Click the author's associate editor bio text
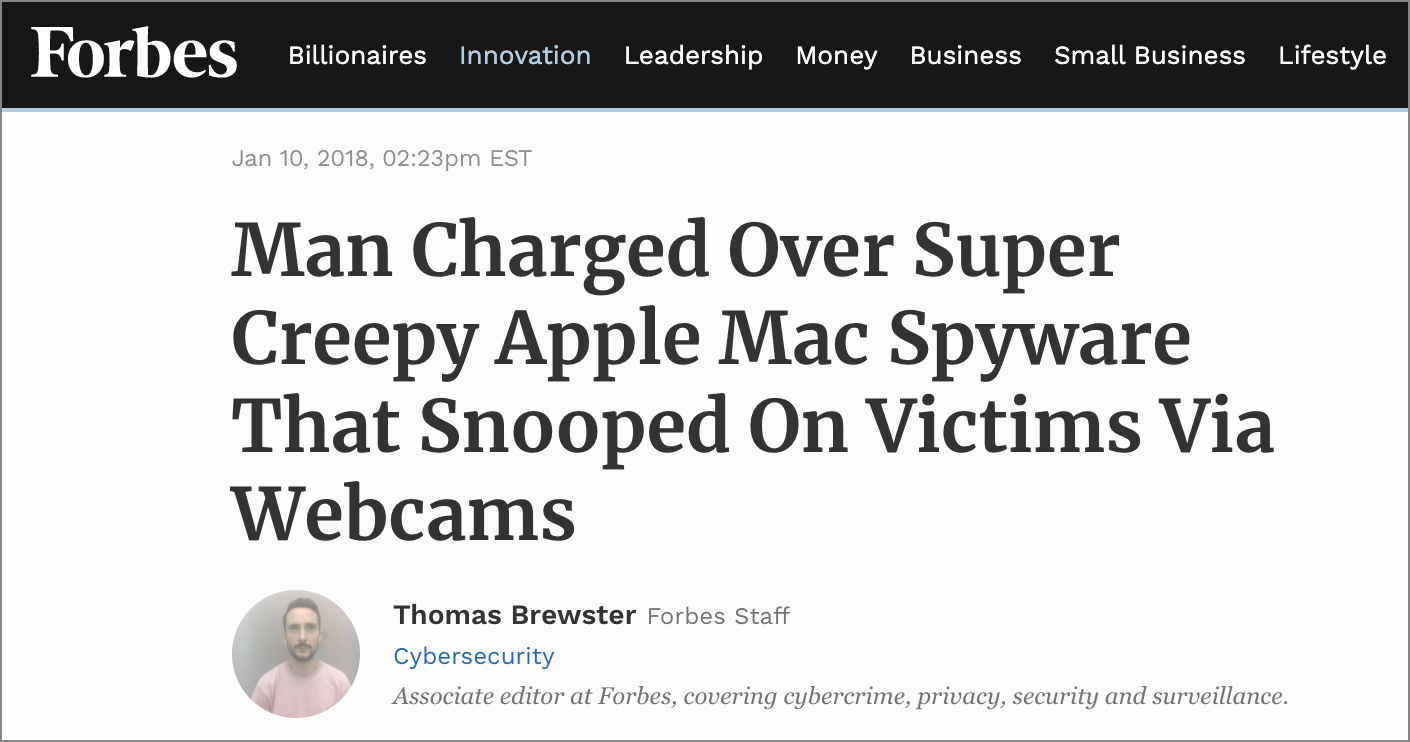The width and height of the screenshot is (1410, 742). coord(839,696)
